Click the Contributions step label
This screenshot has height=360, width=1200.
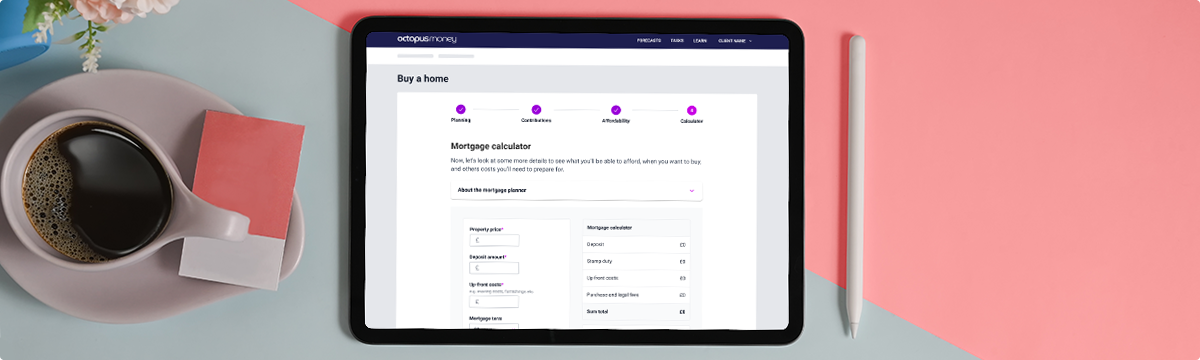(536, 121)
